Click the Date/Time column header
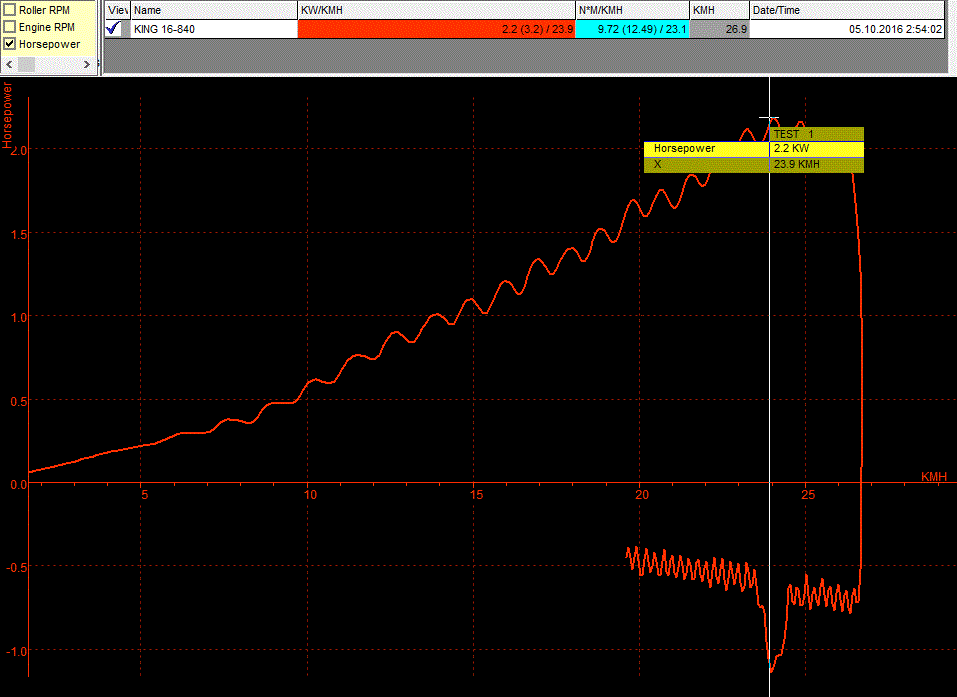Viewport: 957px width, 697px height. click(847, 10)
